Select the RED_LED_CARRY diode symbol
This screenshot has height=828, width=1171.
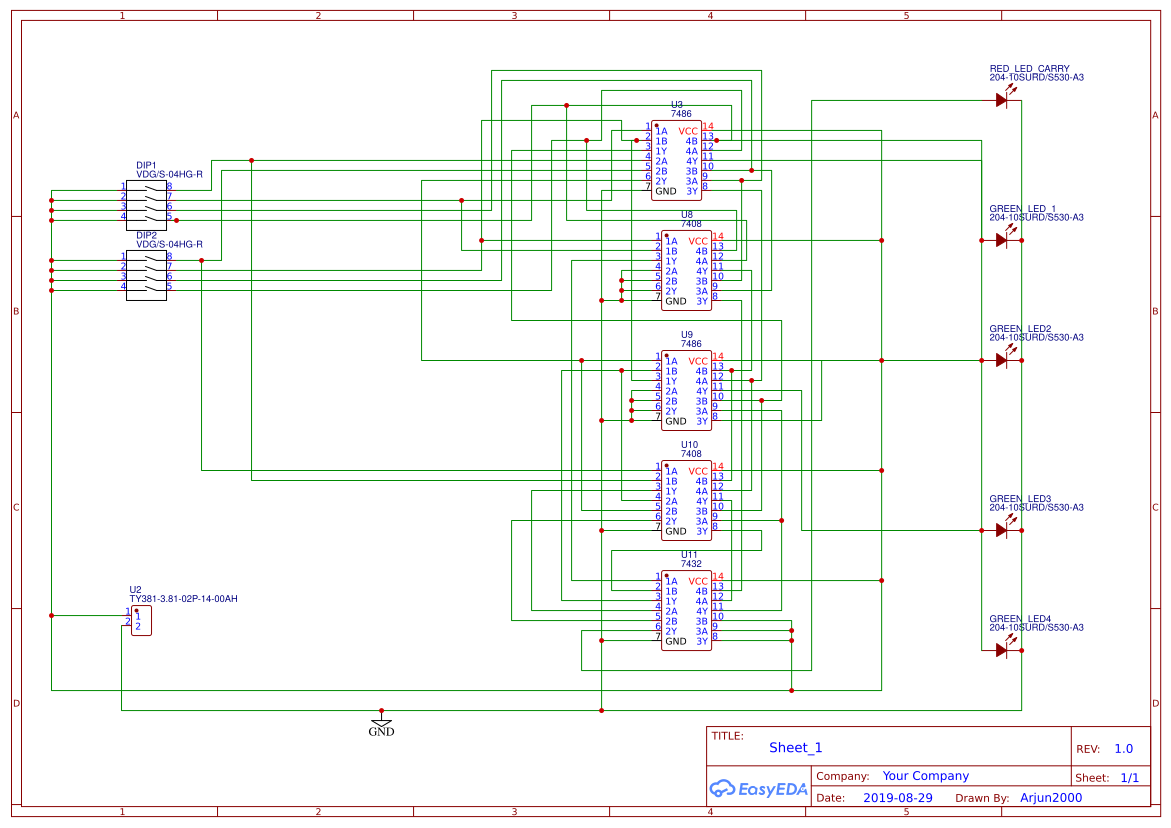tap(1002, 99)
